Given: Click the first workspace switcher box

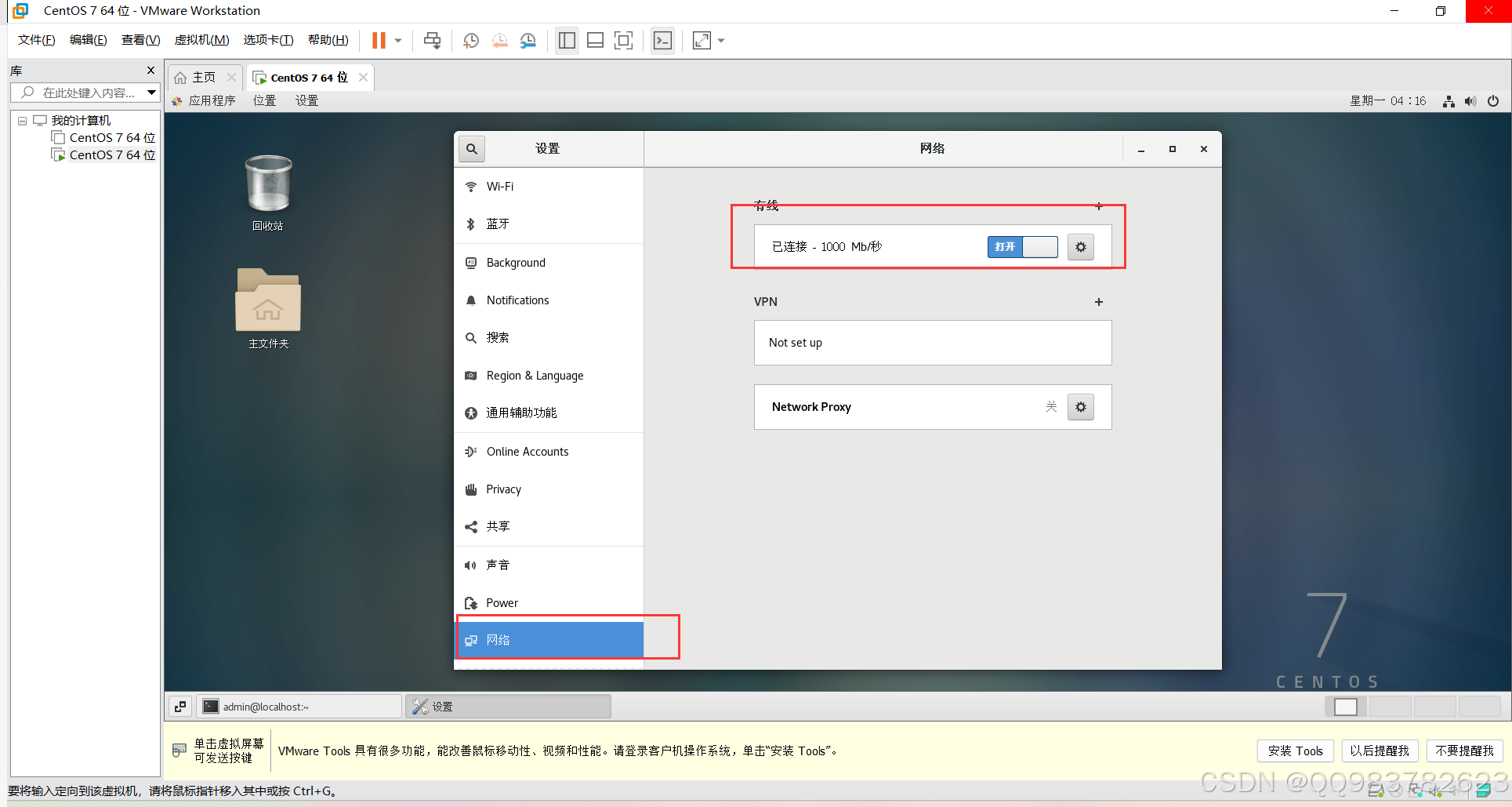Looking at the screenshot, I should [1346, 707].
